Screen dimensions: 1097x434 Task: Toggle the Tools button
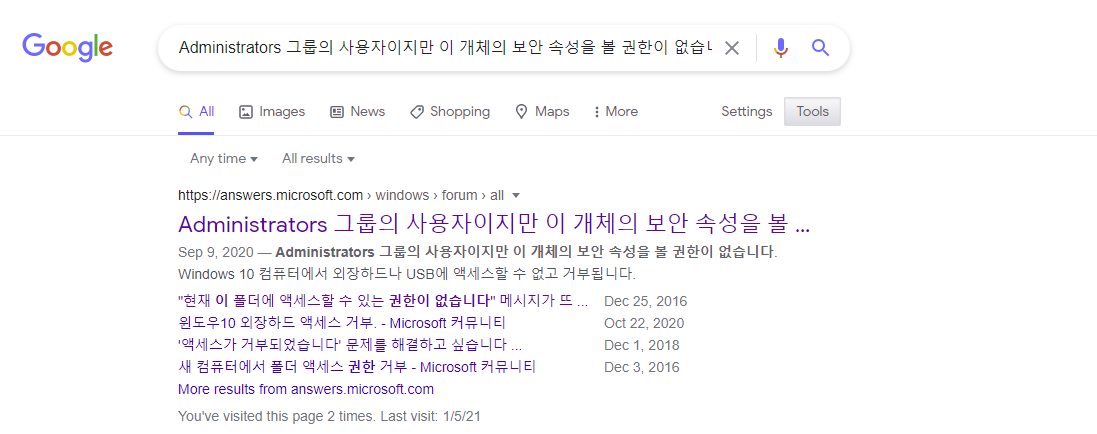(x=812, y=112)
